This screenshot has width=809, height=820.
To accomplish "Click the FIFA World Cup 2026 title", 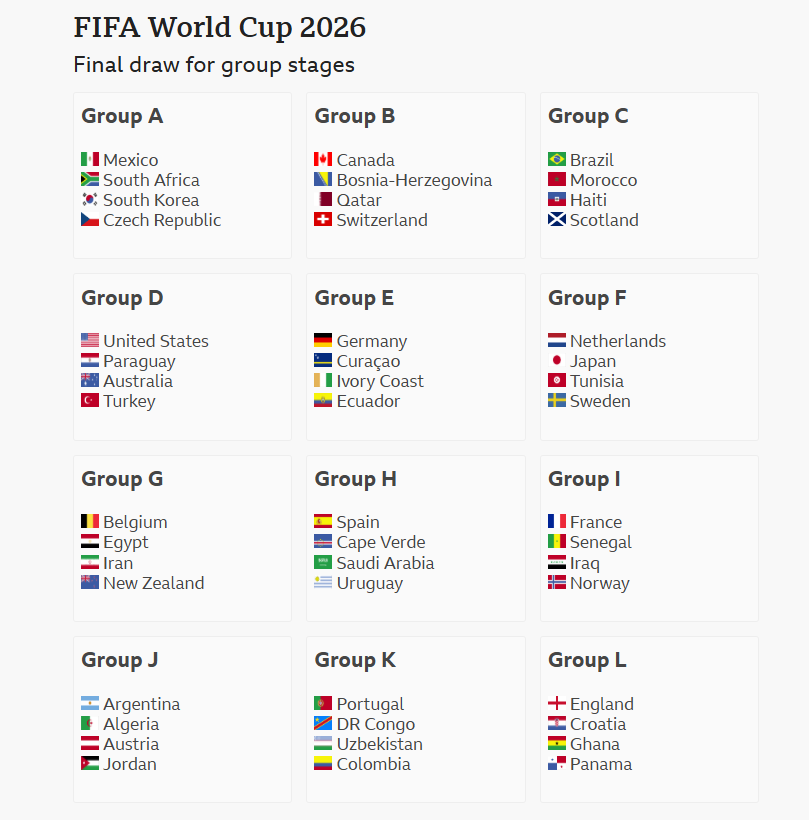I will click(220, 28).
